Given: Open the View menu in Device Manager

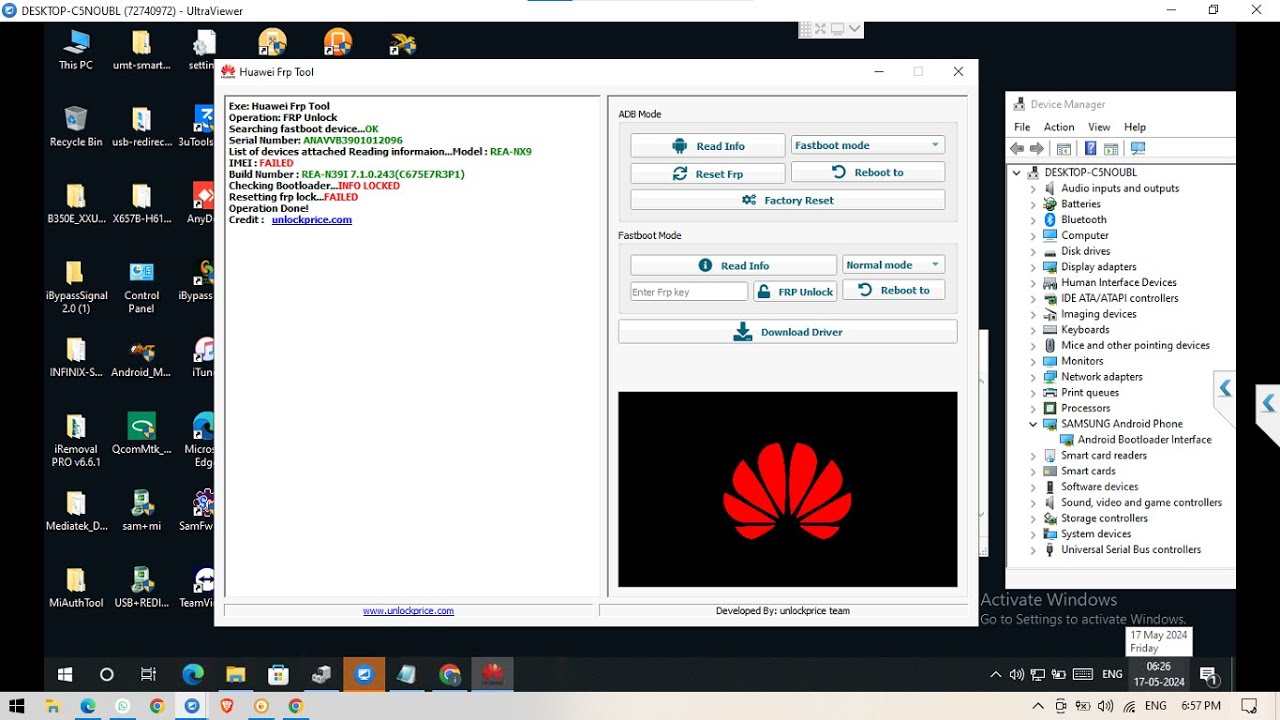Looking at the screenshot, I should pyautogui.click(x=1099, y=127).
